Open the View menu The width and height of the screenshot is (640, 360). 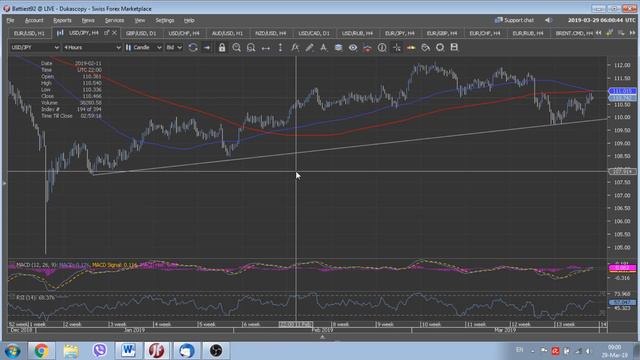point(140,20)
